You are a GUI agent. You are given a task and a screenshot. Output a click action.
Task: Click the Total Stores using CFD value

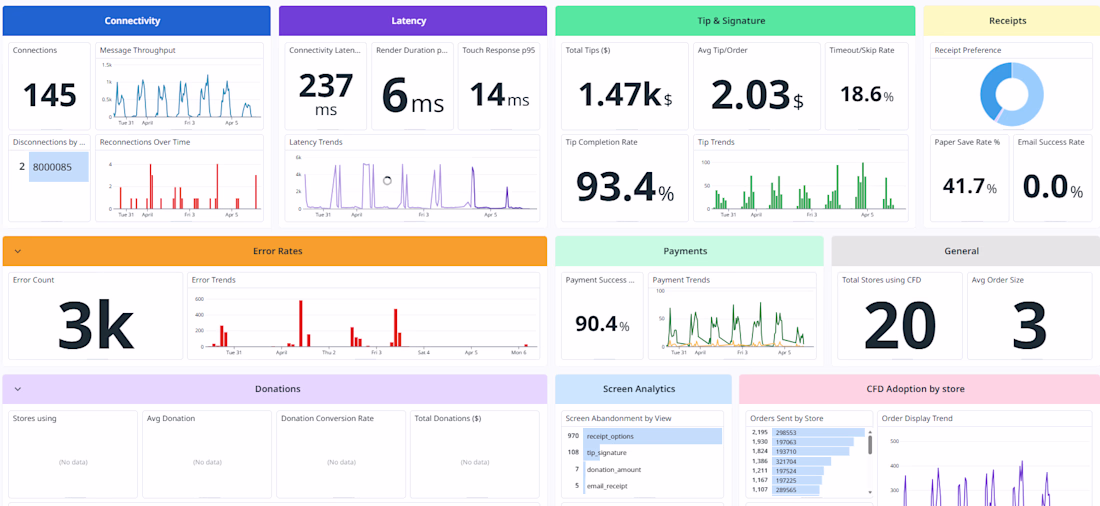coord(899,325)
